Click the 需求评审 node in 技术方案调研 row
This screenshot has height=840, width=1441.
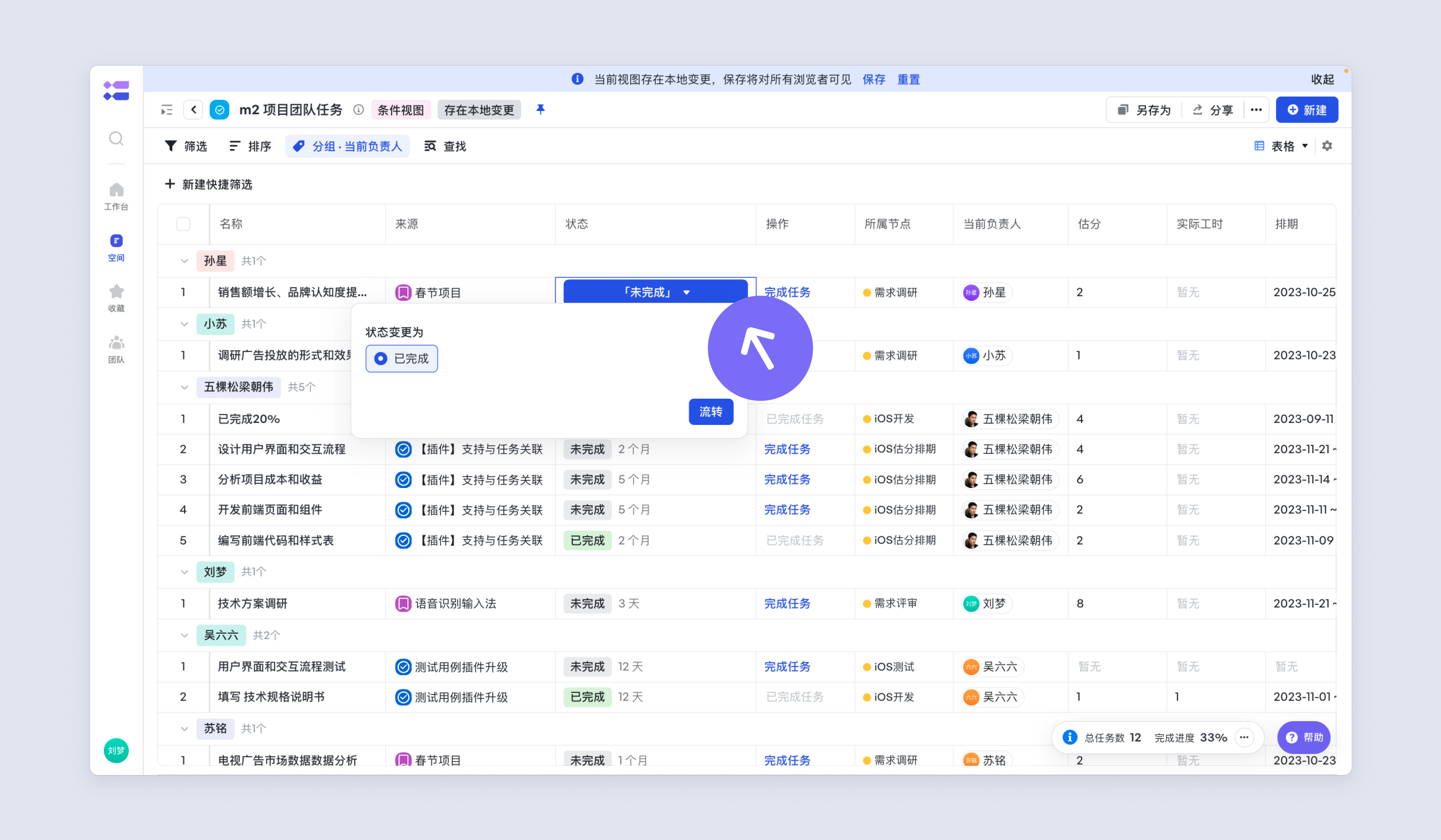[890, 604]
